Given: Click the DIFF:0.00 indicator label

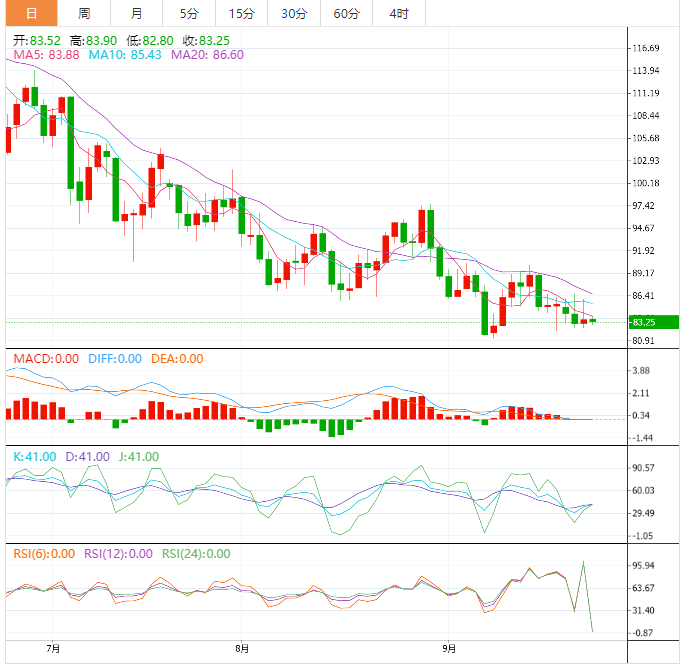Looking at the screenshot, I should click(x=115, y=359).
